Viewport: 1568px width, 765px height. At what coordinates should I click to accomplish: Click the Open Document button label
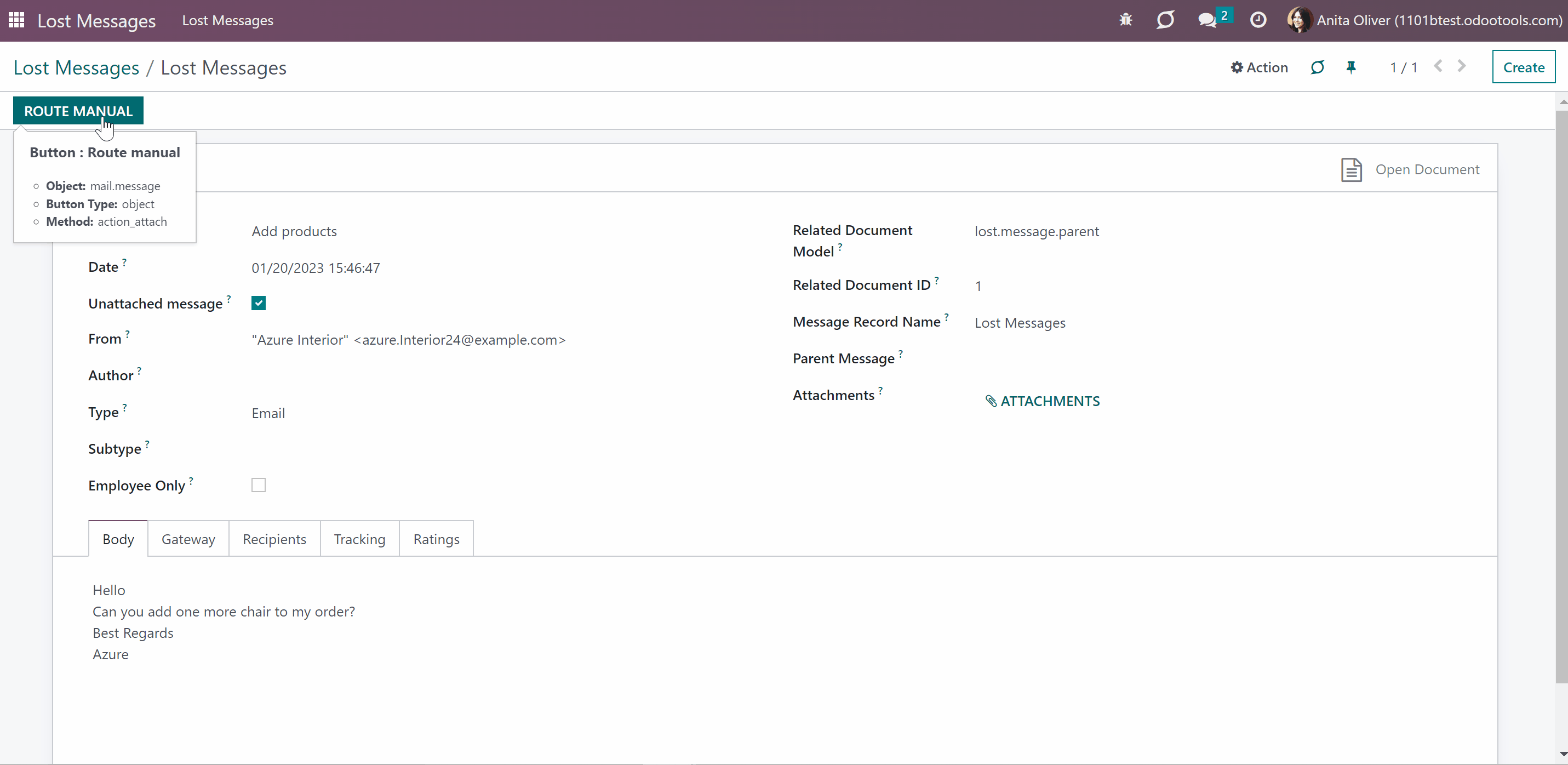pyautogui.click(x=1427, y=169)
